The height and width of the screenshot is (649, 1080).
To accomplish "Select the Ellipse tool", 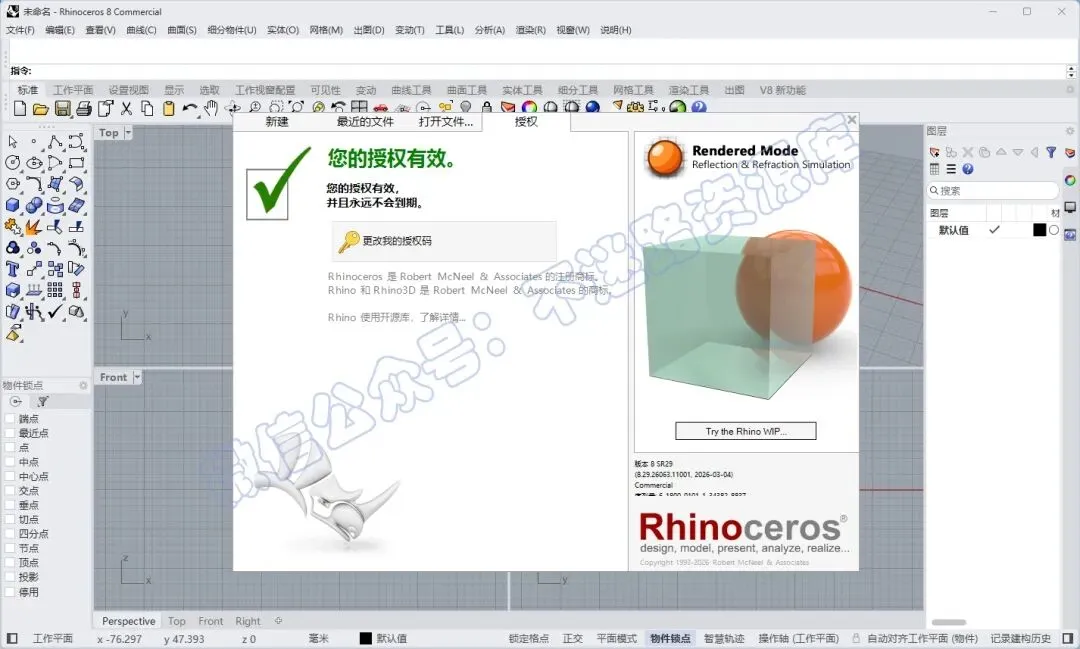I will (x=34, y=163).
